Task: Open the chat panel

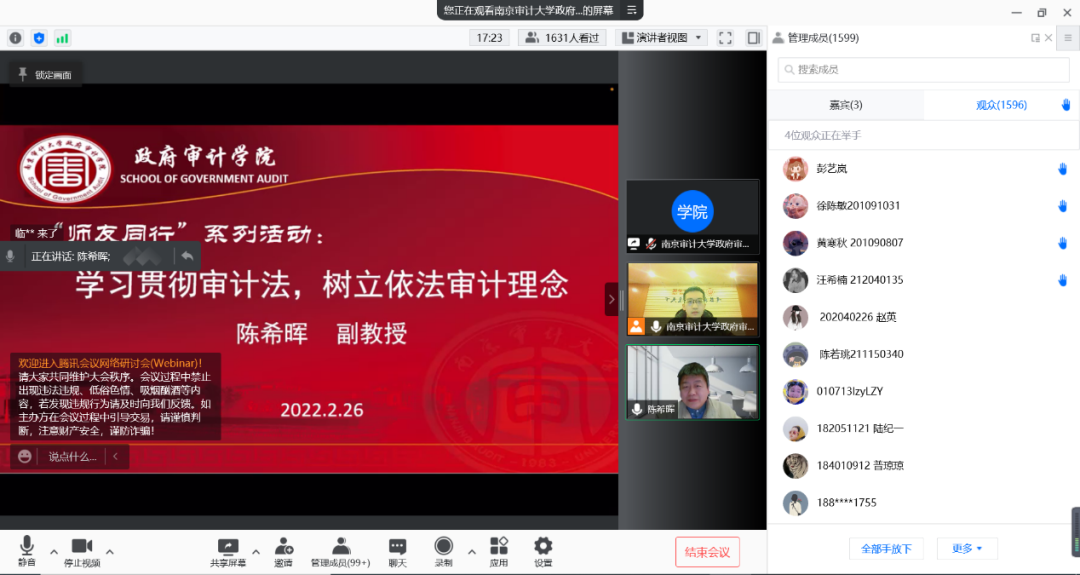Action: (397, 547)
